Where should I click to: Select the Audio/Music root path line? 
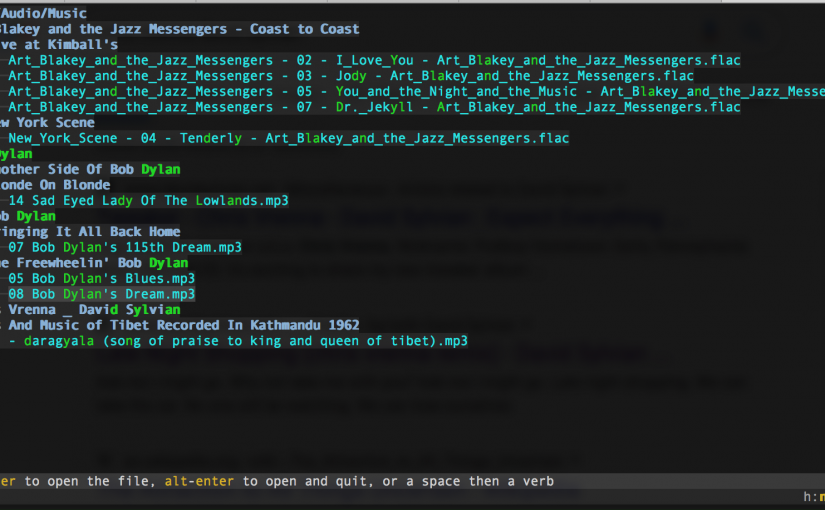45,14
